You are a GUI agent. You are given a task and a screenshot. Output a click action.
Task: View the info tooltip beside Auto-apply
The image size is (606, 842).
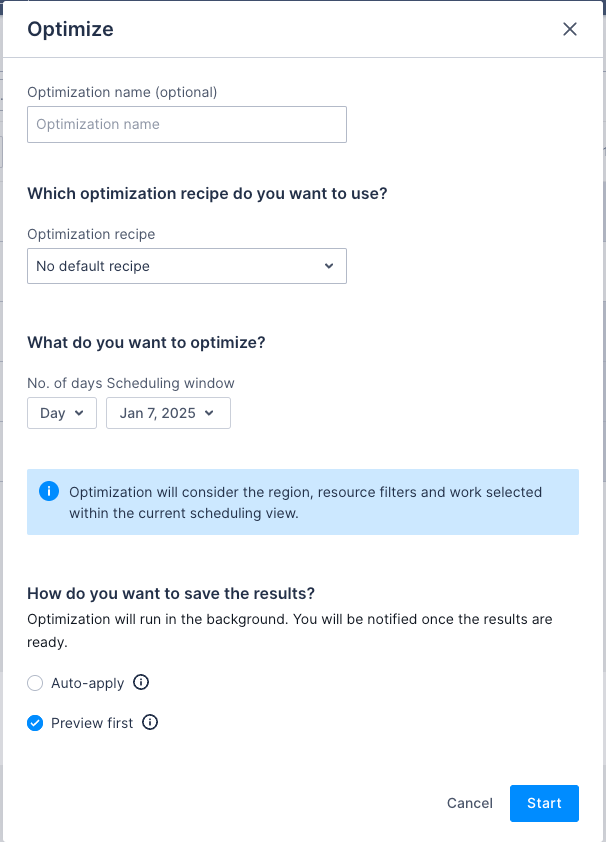click(141, 683)
